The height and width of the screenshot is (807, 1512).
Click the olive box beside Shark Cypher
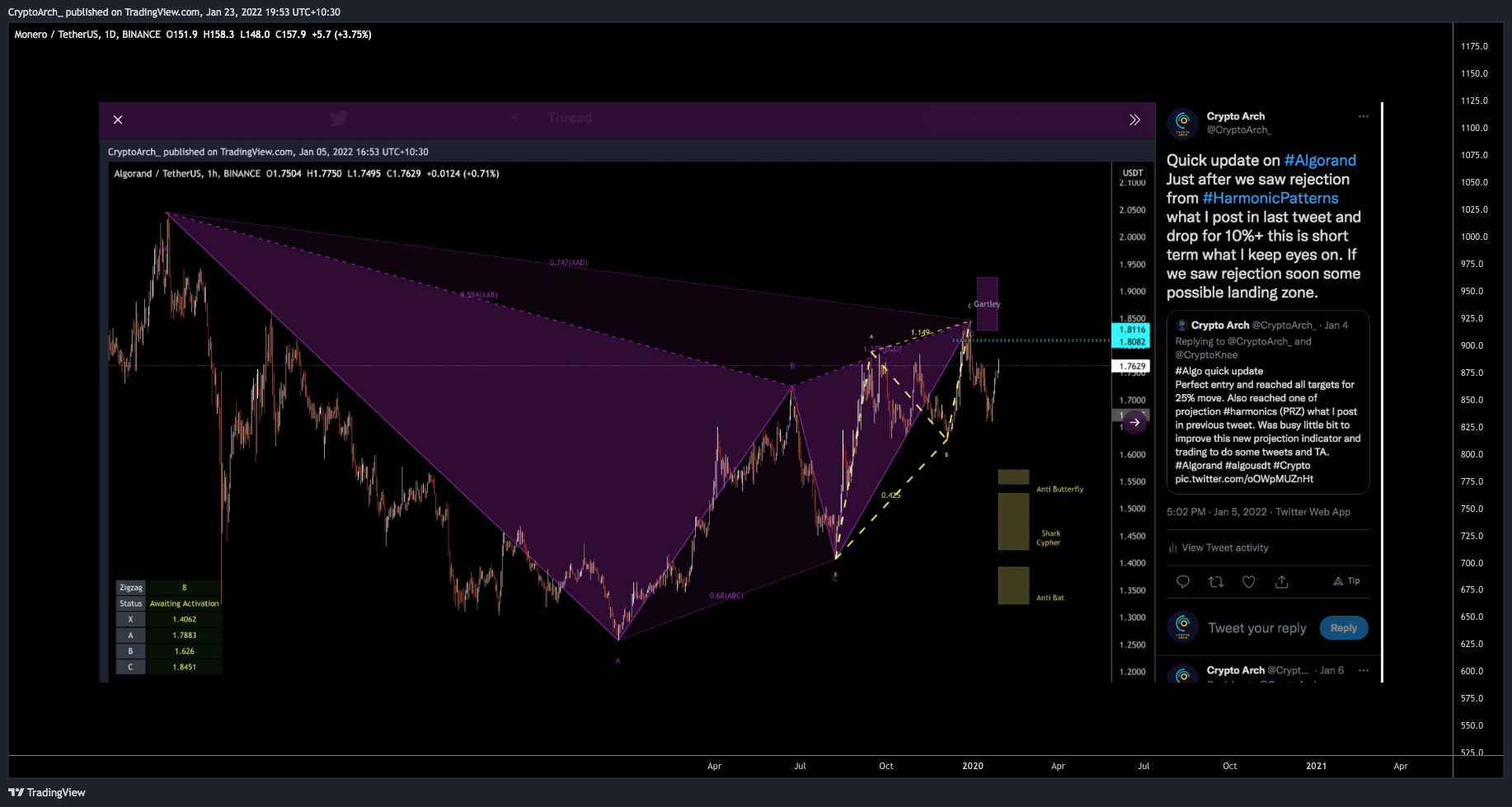point(1013,521)
